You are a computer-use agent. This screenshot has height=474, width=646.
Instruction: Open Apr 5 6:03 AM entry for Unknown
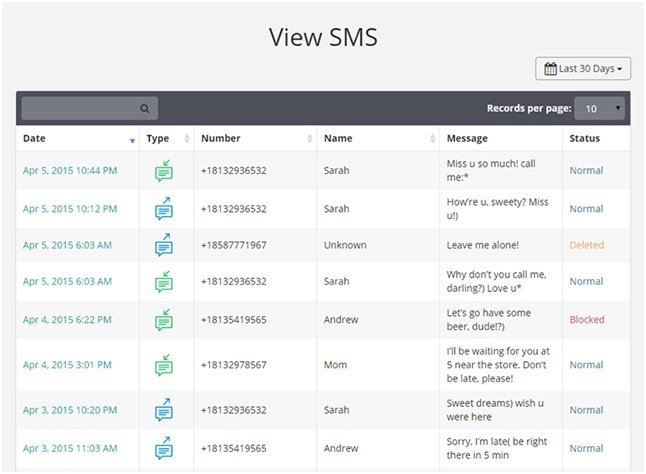(x=67, y=245)
